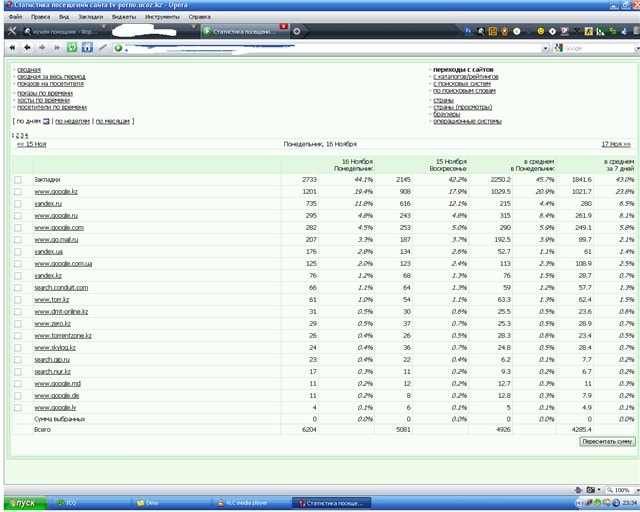Click the blue Photoshop-style toolbar icon
The width and height of the screenshot is (640, 512).
[x=469, y=31]
